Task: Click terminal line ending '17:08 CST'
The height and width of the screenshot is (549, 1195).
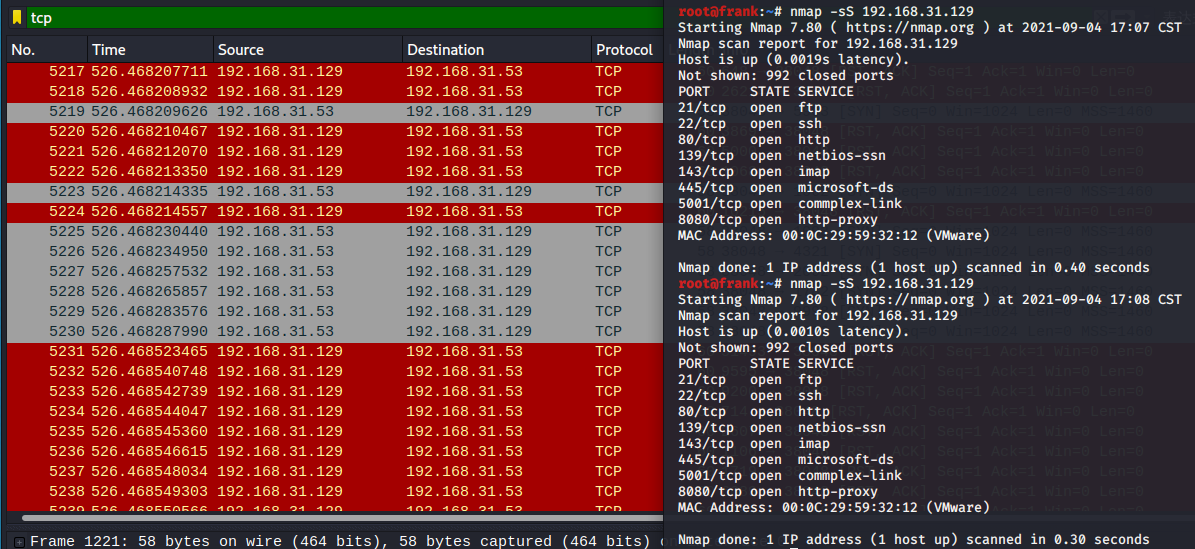Action: 930,300
